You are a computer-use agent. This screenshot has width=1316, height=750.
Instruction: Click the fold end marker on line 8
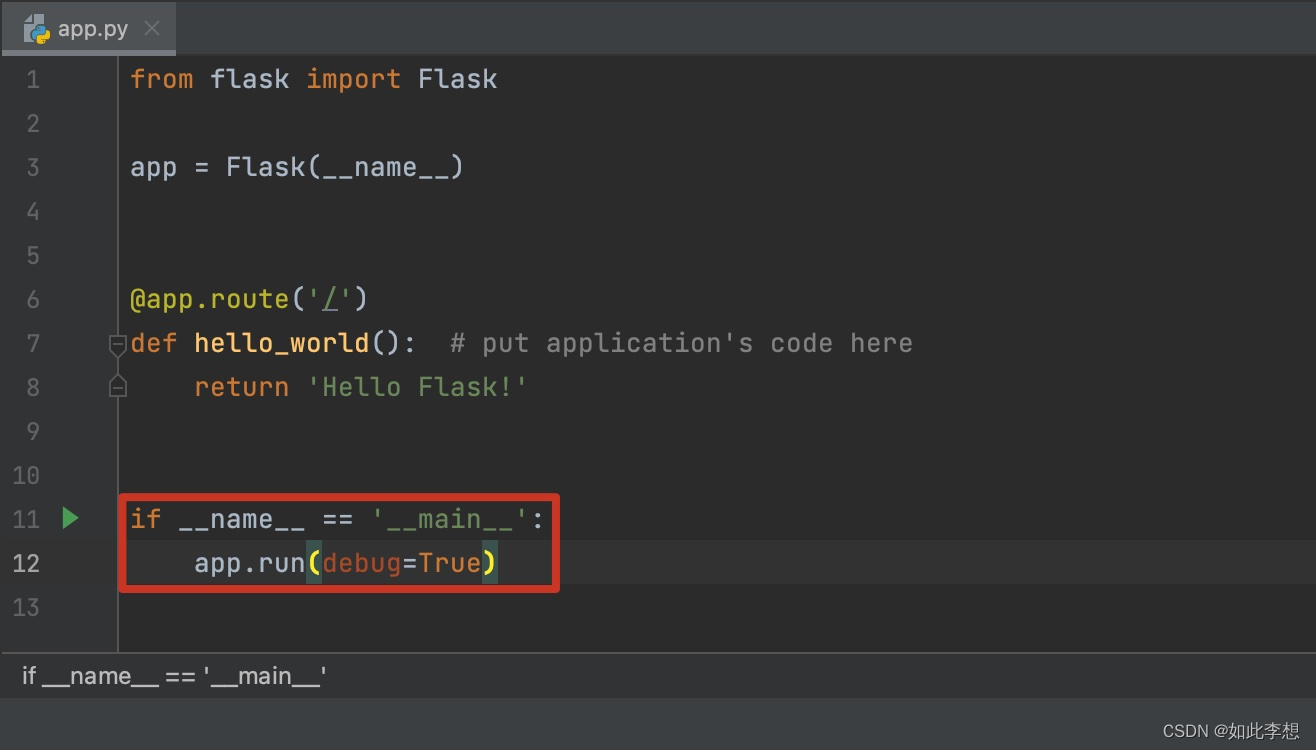click(117, 386)
